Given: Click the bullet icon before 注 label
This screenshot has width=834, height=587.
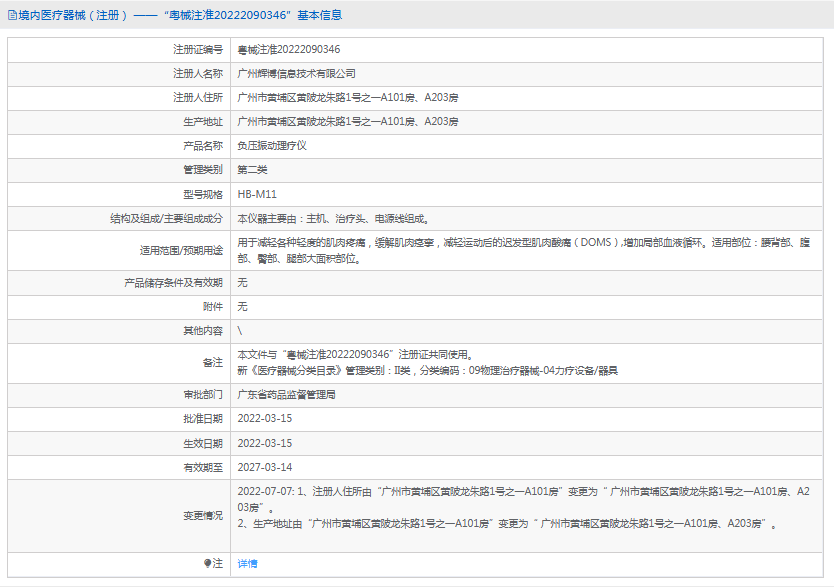Looking at the screenshot, I should tap(207, 563).
